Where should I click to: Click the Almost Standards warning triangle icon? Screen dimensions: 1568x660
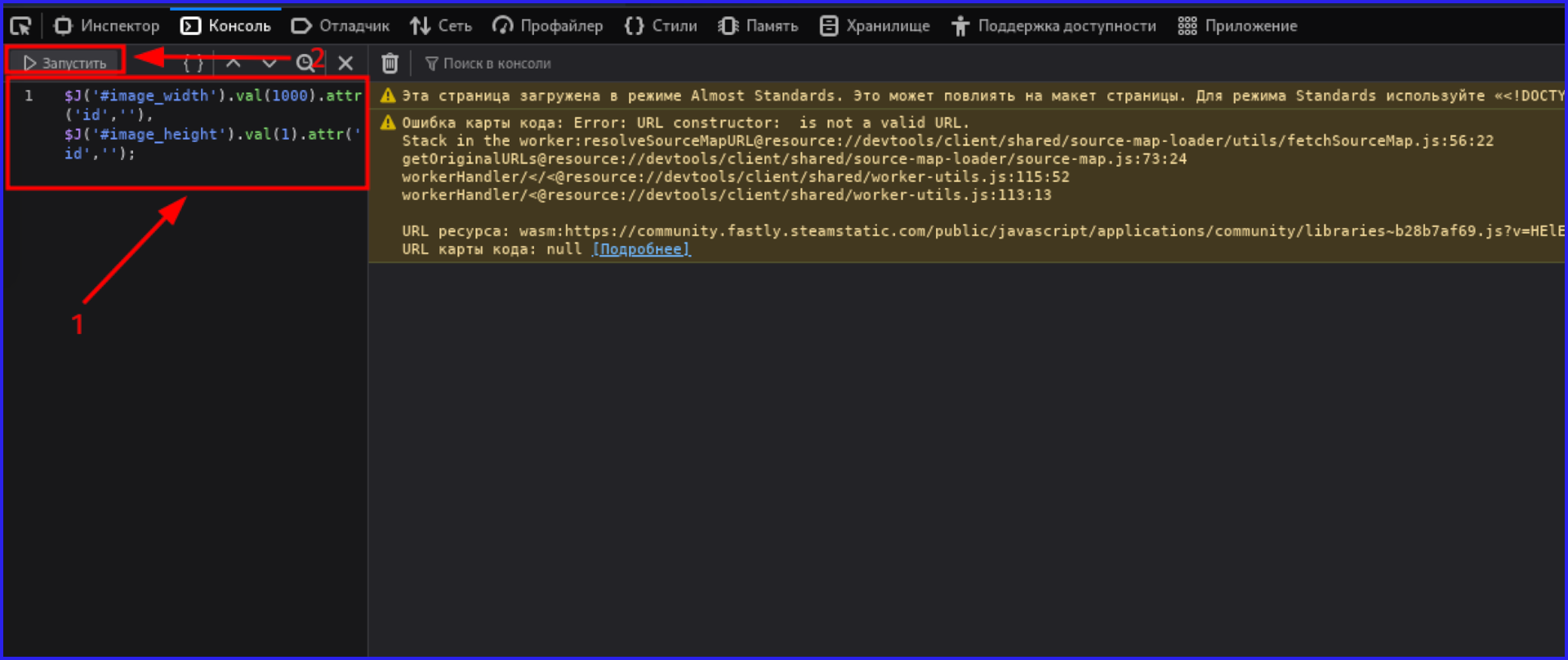click(x=388, y=96)
